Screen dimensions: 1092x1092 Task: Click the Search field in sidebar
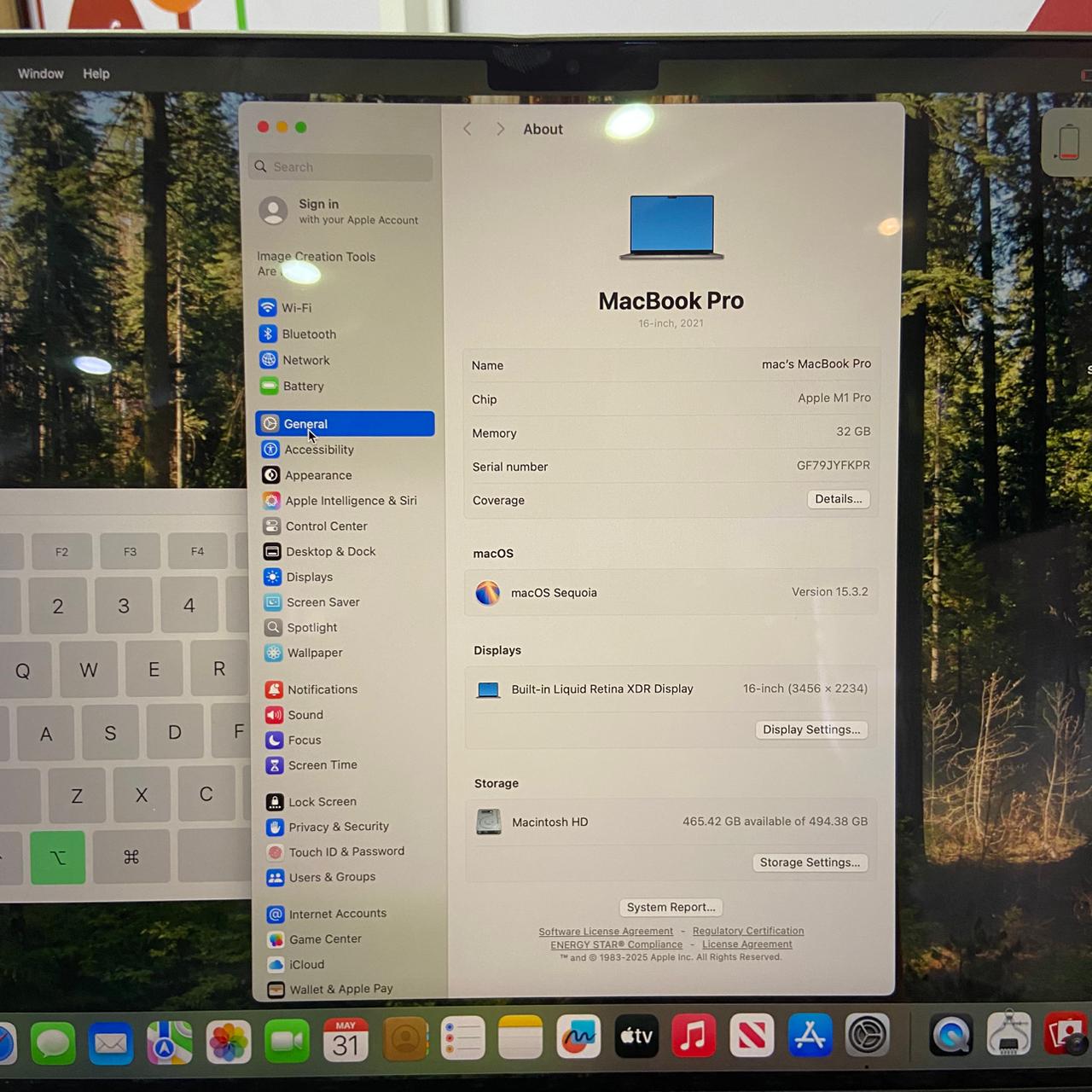pyautogui.click(x=341, y=167)
